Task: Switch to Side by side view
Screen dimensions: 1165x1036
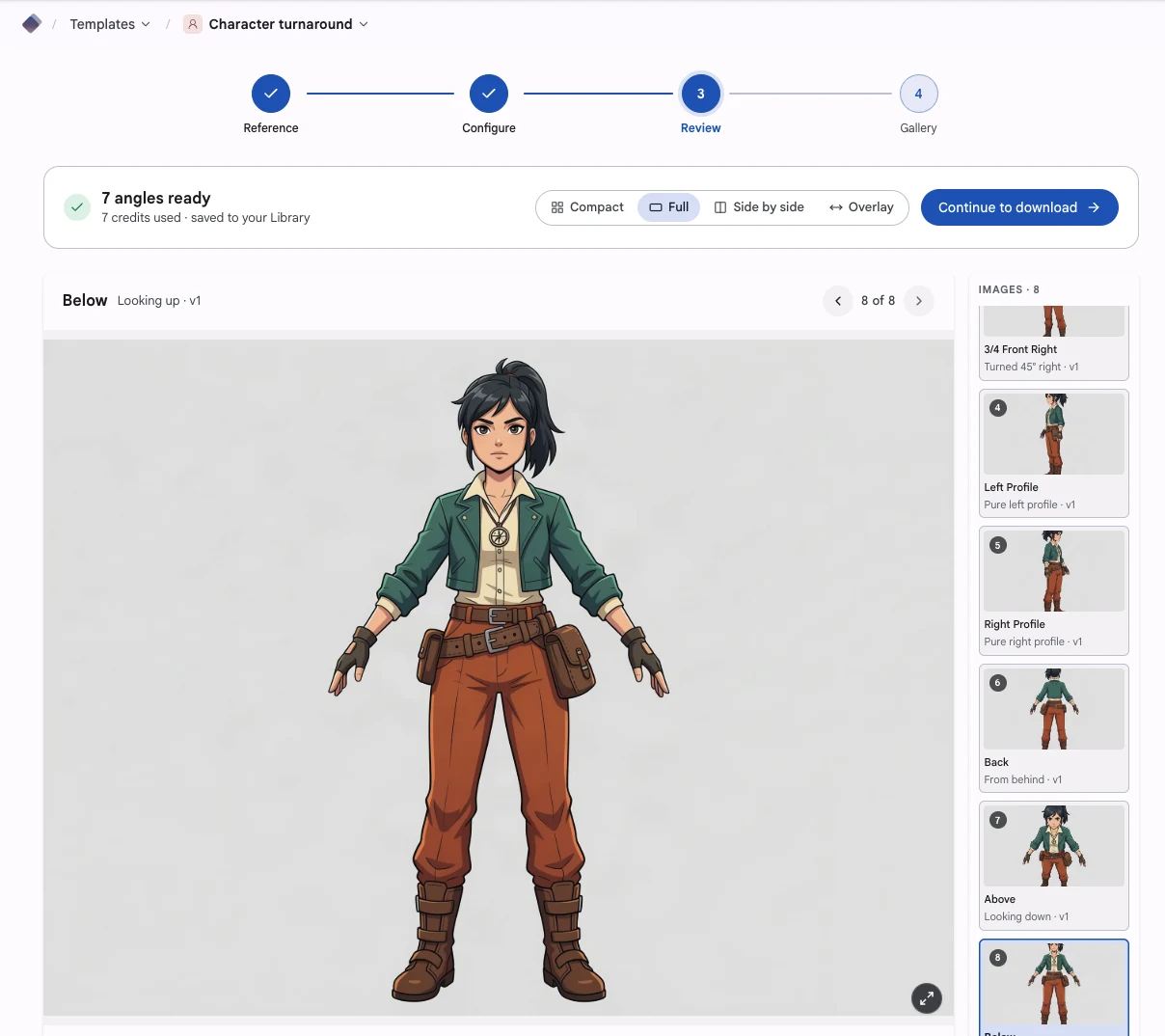Action: [x=759, y=207]
